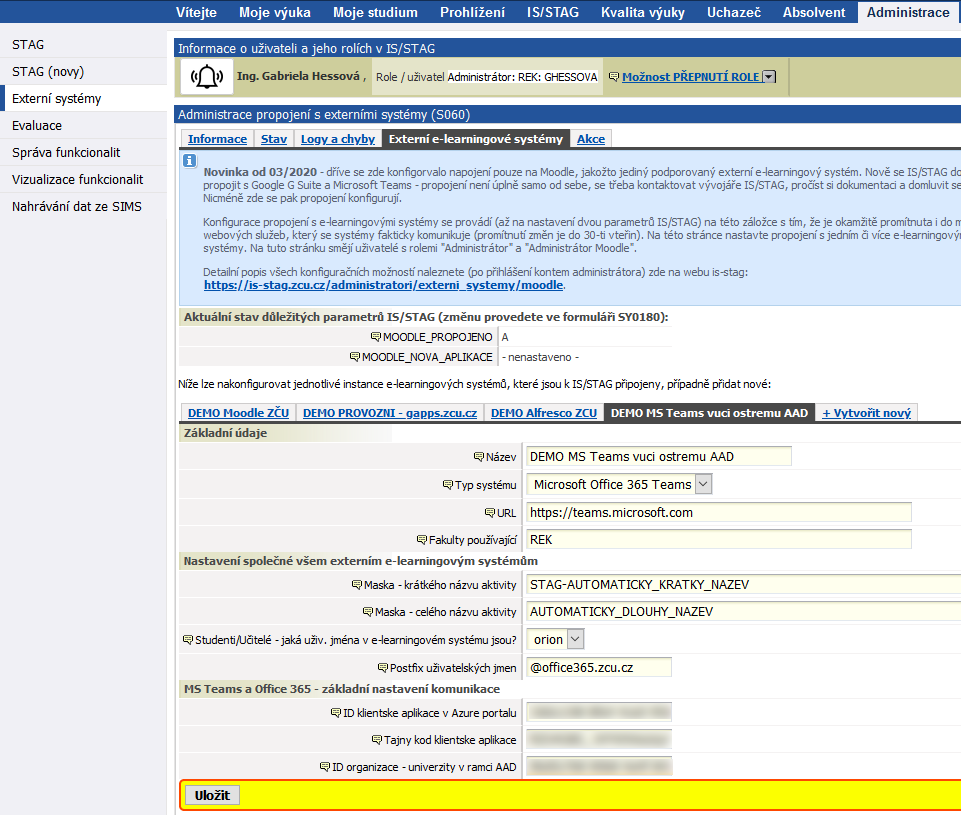Click the Uložit button
The image size is (961, 815).
pyautogui.click(x=212, y=795)
